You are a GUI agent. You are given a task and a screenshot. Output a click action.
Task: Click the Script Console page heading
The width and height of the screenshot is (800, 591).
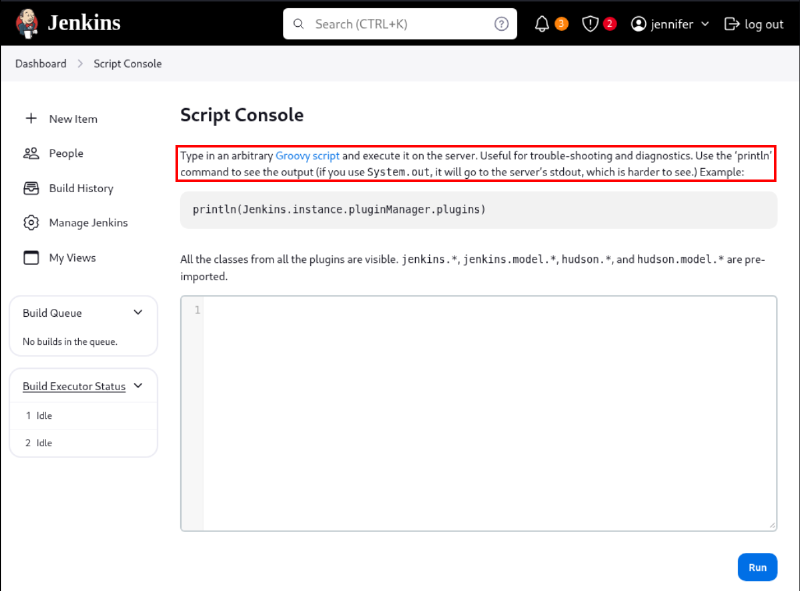click(242, 115)
